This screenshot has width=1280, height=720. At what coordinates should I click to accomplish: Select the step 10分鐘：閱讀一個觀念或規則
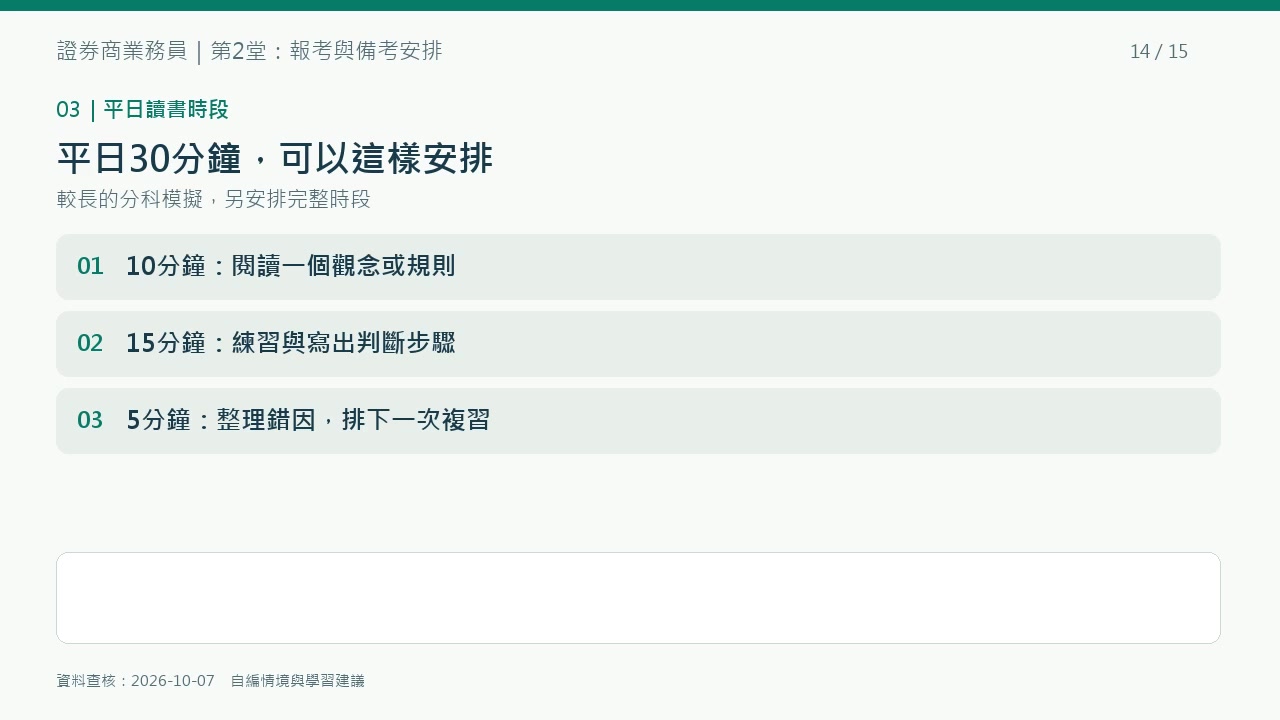638,267
